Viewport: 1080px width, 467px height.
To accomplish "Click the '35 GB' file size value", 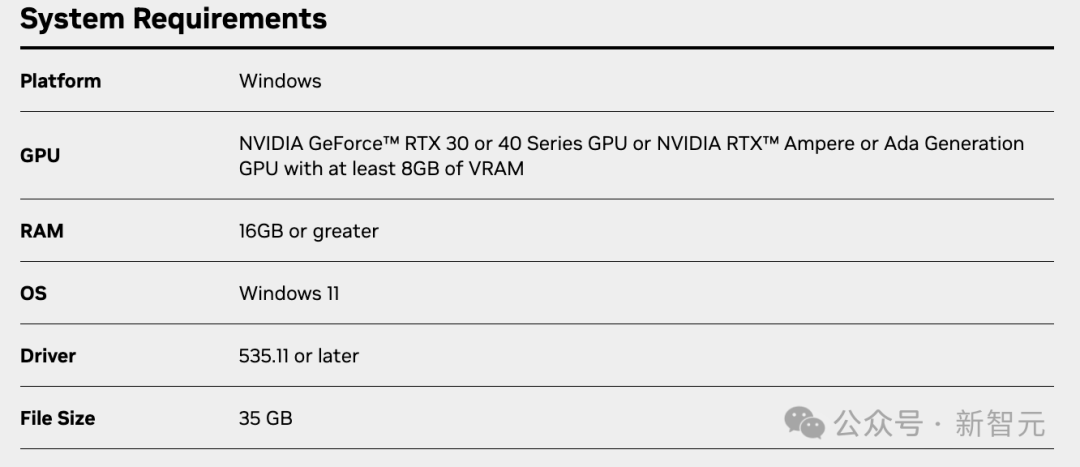I will [265, 418].
